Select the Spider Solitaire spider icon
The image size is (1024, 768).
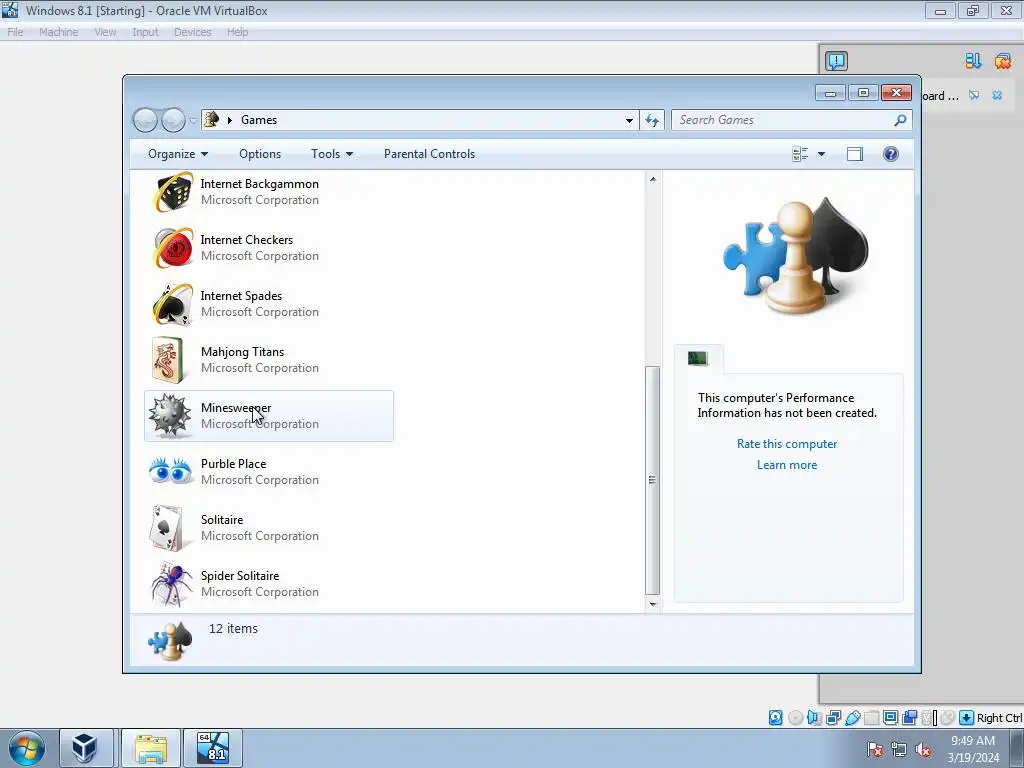171,584
